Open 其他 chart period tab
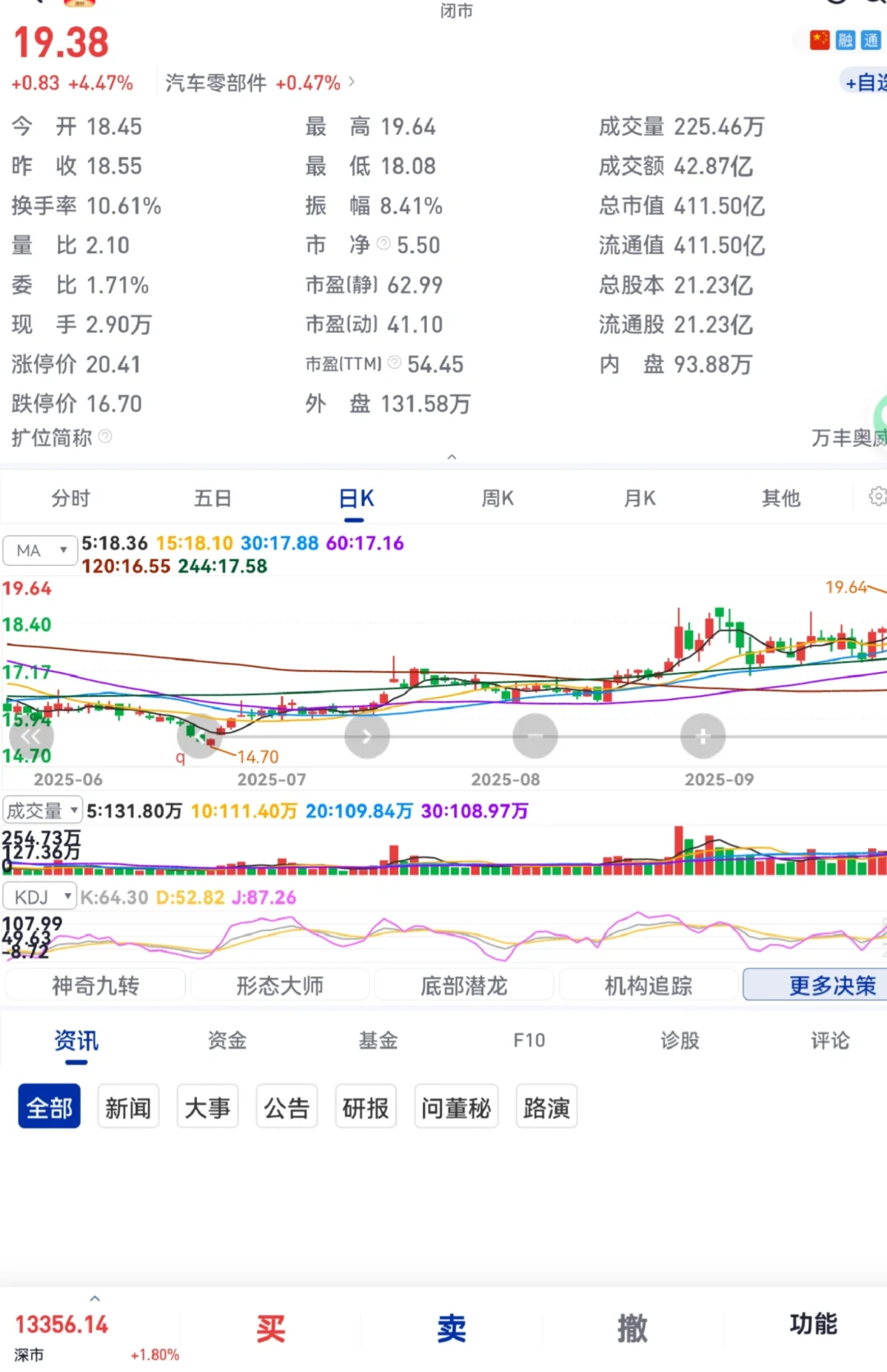Viewport: 887px width, 1372px height. (780, 498)
